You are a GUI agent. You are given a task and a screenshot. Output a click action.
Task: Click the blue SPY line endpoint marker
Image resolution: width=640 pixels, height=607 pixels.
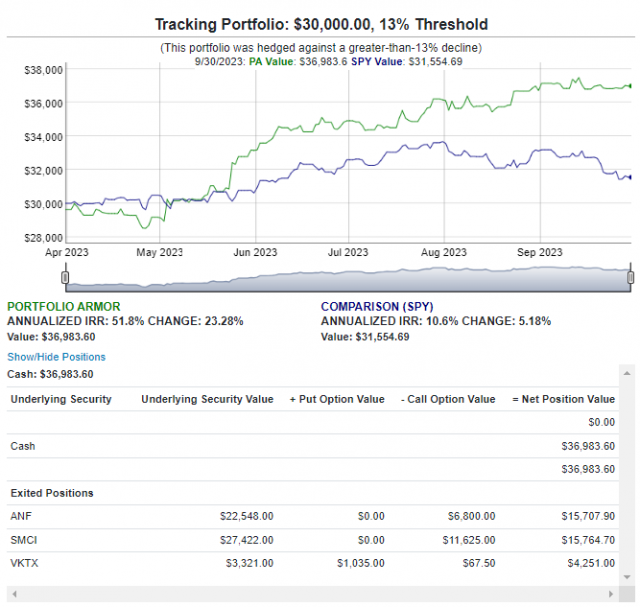629,178
